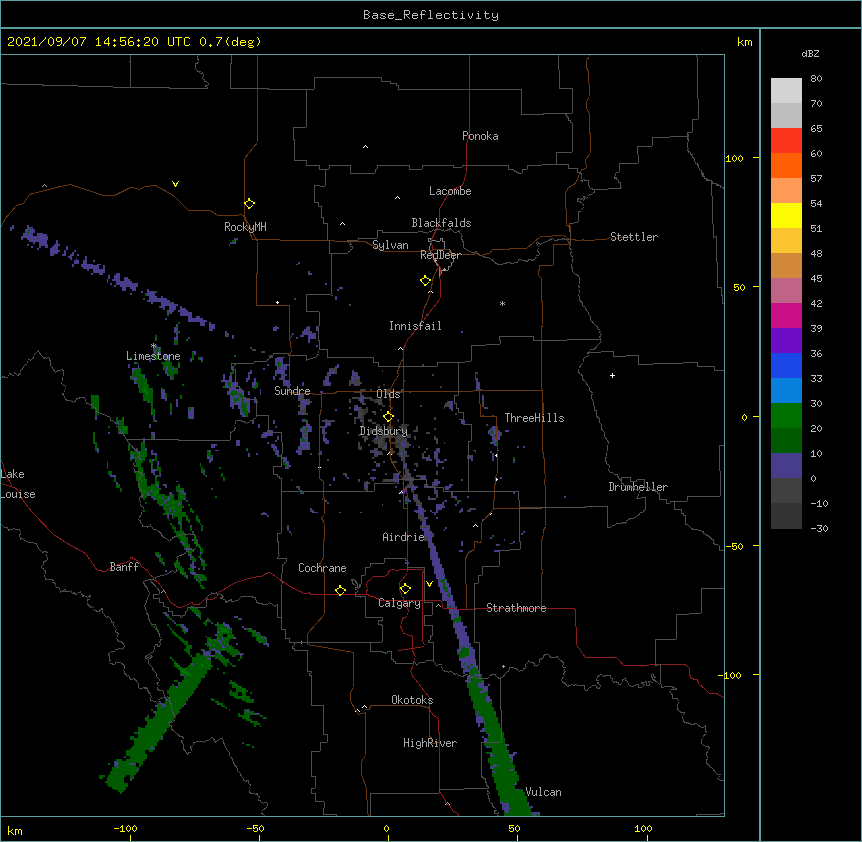Select the Stettler label
This screenshot has width=862, height=842.
(634, 237)
